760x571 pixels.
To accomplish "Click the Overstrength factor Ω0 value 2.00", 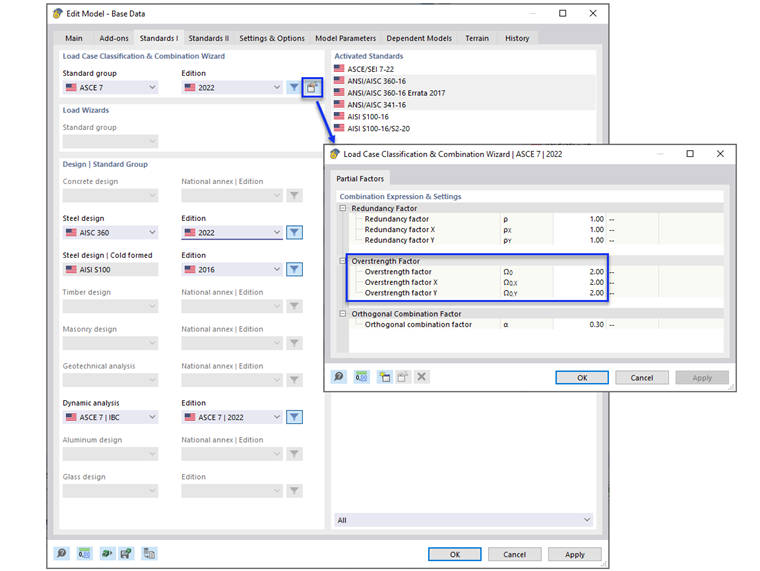I will [580, 272].
